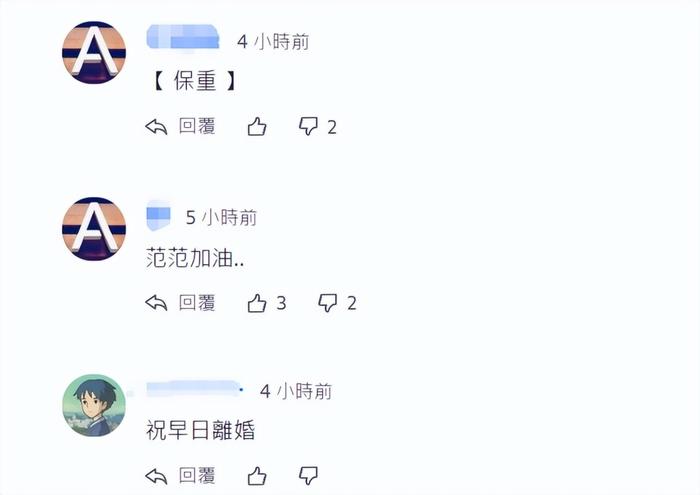This screenshot has width=700, height=495.
Task: Thumbs up the 范范加油 comment
Action: point(257,303)
